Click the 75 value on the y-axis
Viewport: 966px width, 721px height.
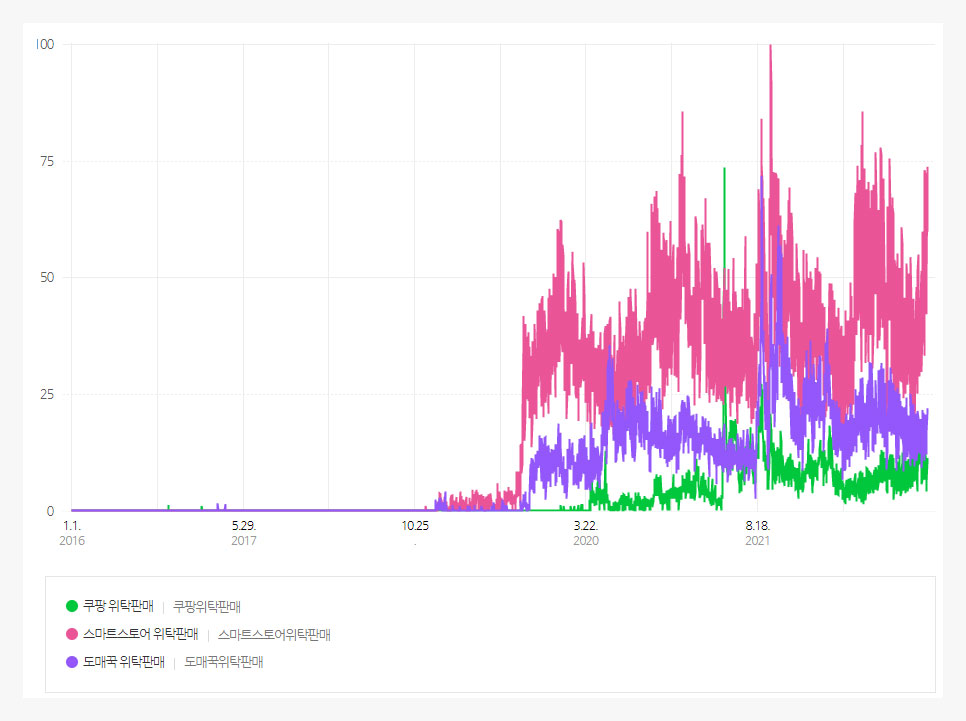(47, 161)
